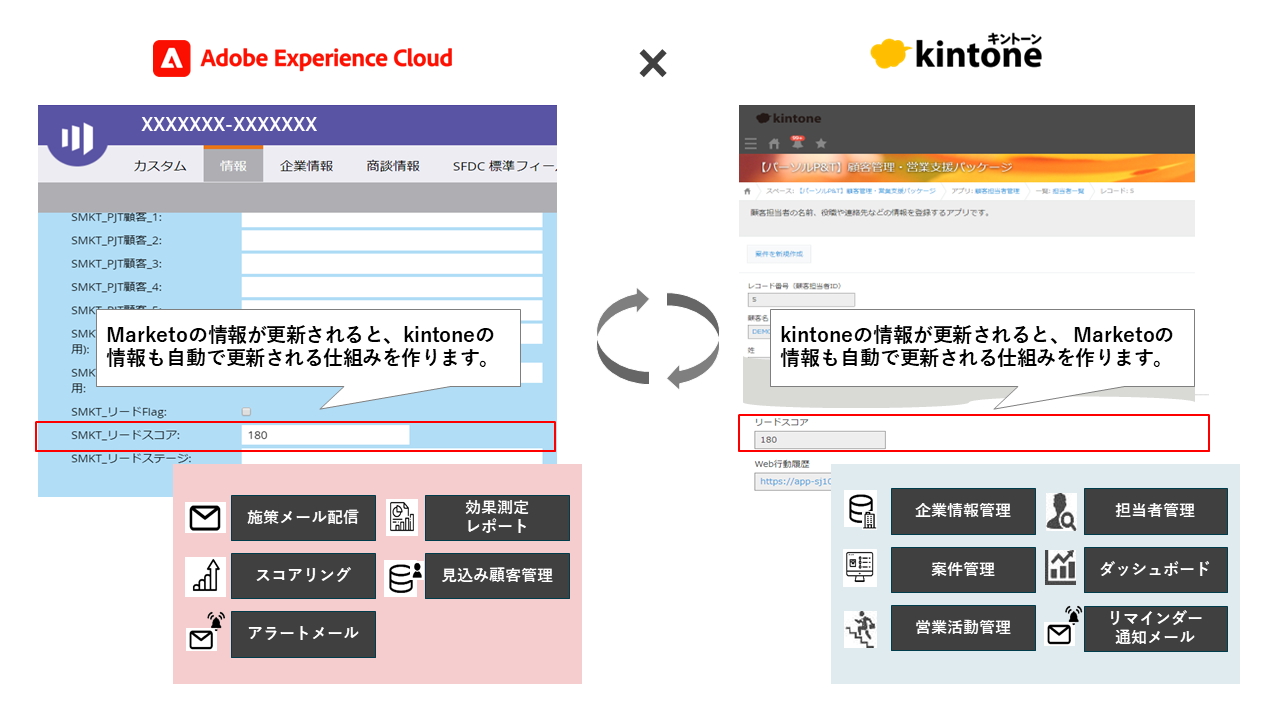The width and height of the screenshot is (1280, 720).
Task: Click the kintone favorites star icon
Action: pos(821,144)
